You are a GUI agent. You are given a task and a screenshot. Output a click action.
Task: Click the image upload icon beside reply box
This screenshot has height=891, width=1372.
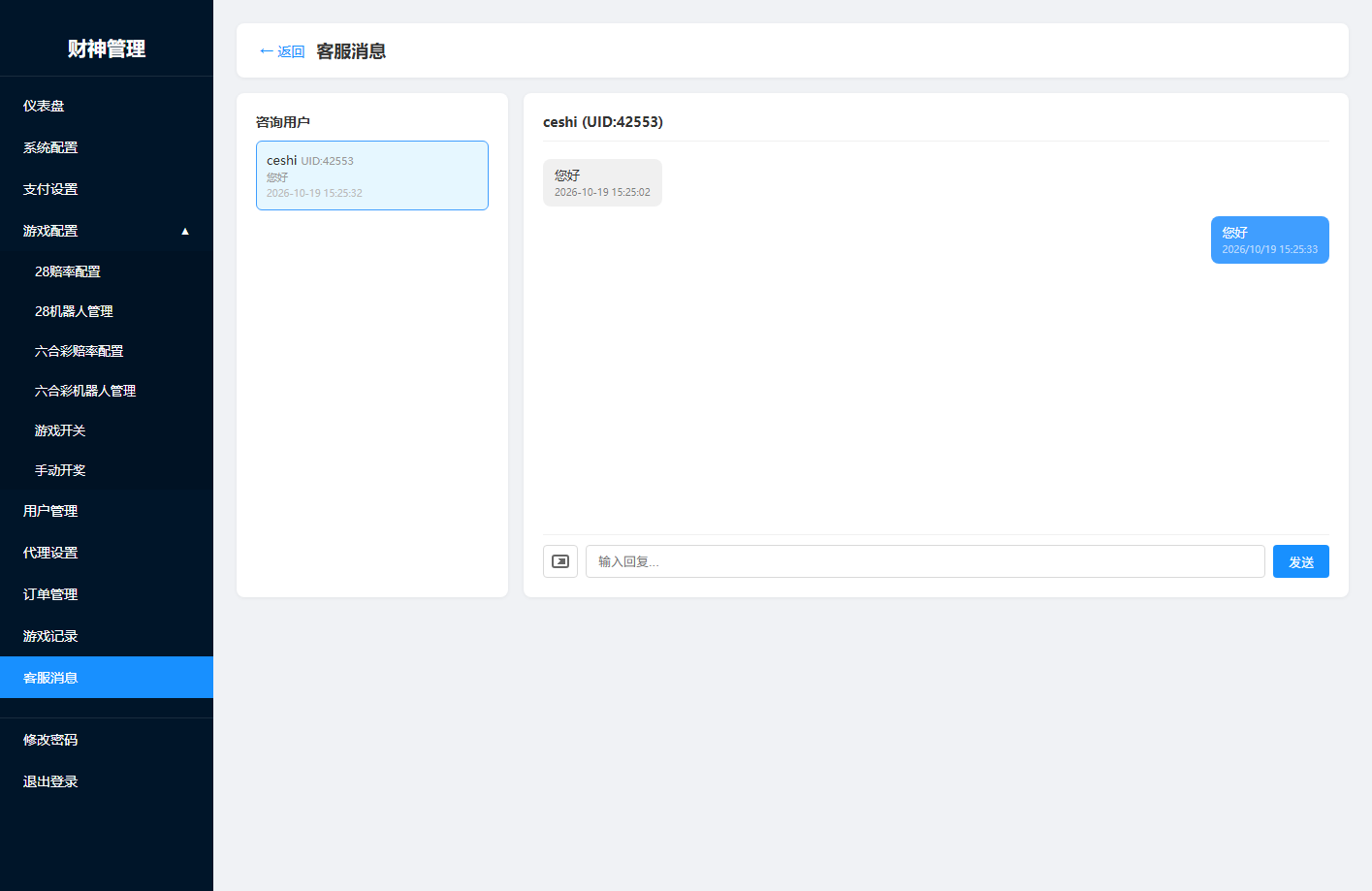[560, 561]
